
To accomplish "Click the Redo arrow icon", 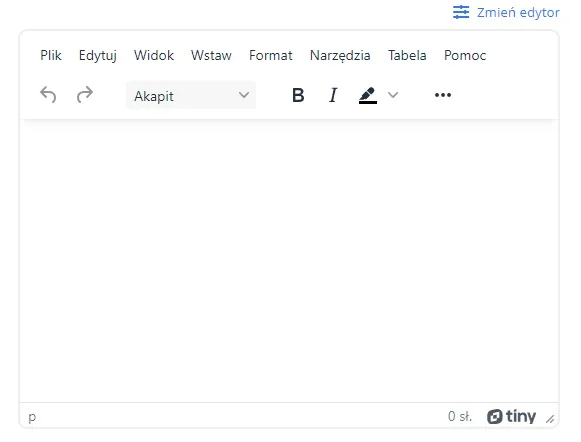I will [x=85, y=95].
